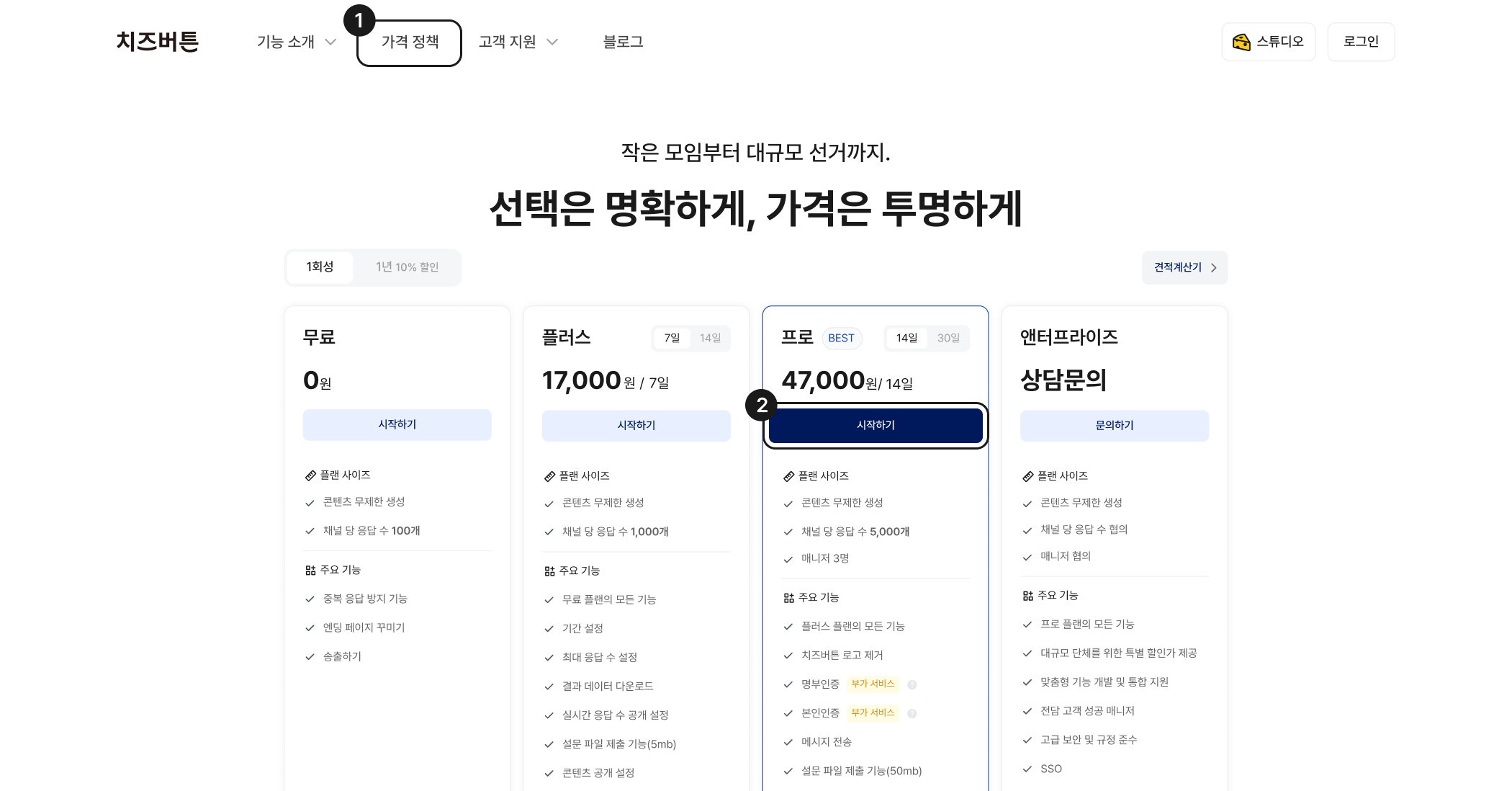Click 문의하기 button in 앤터프라이즈 plan
Screen dimensions: 1512x791
pos(1114,426)
